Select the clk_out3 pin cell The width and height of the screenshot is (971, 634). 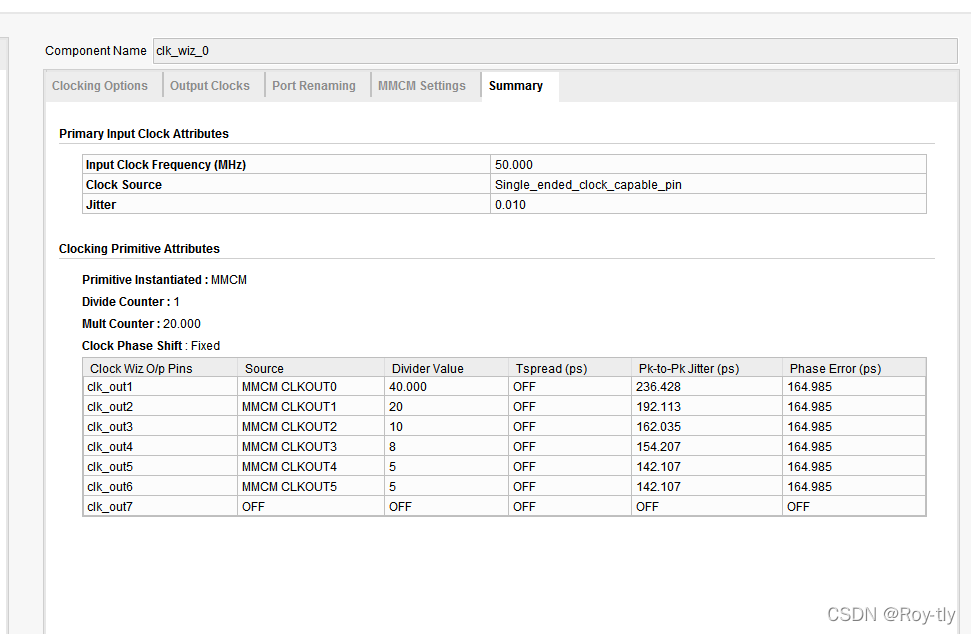pyautogui.click(x=160, y=427)
